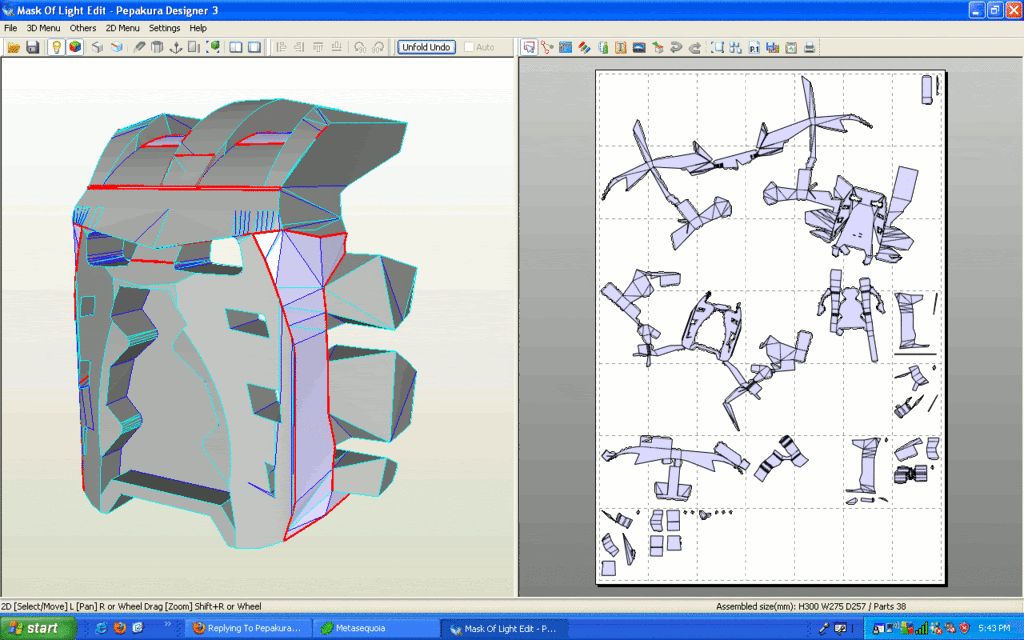The image size is (1024, 640).
Task: Click the rotate 90 counter-clockwise icon
Action: pyautogui.click(x=359, y=47)
